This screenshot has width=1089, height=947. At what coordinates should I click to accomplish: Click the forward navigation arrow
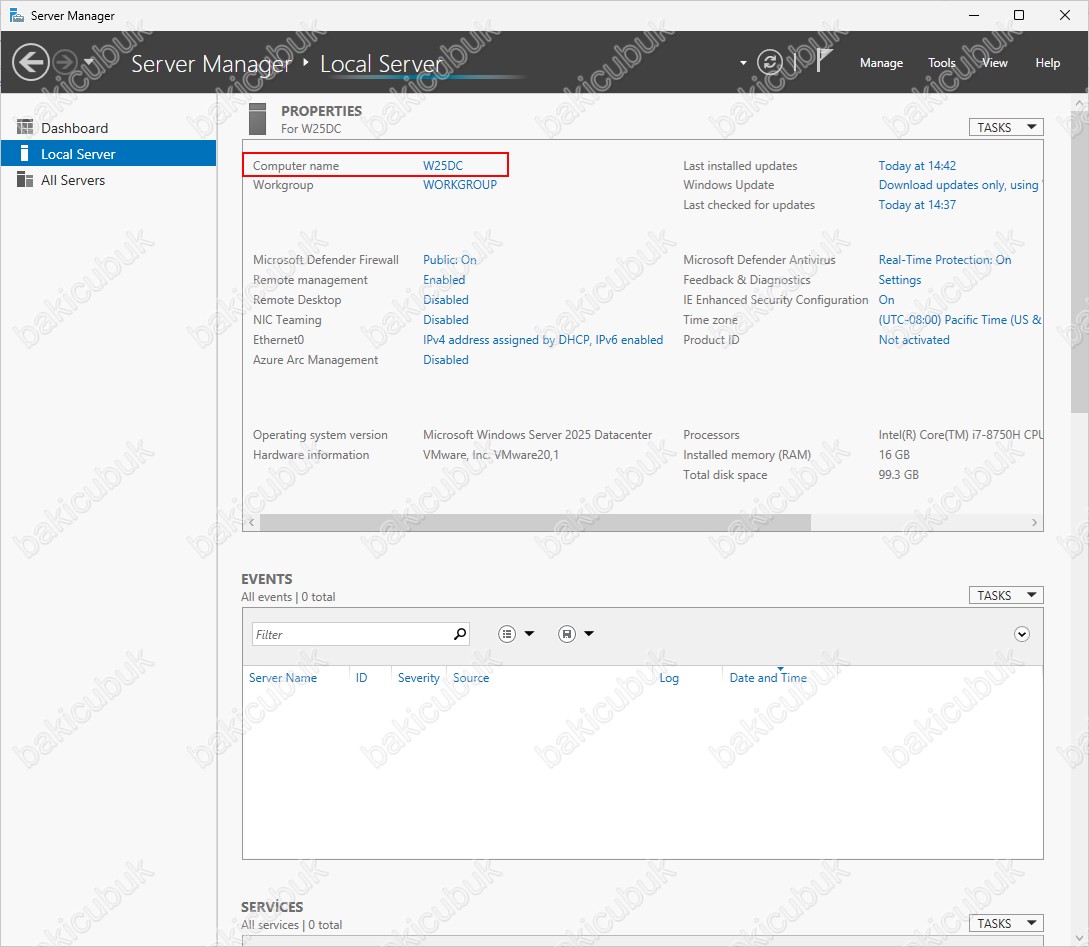click(65, 62)
